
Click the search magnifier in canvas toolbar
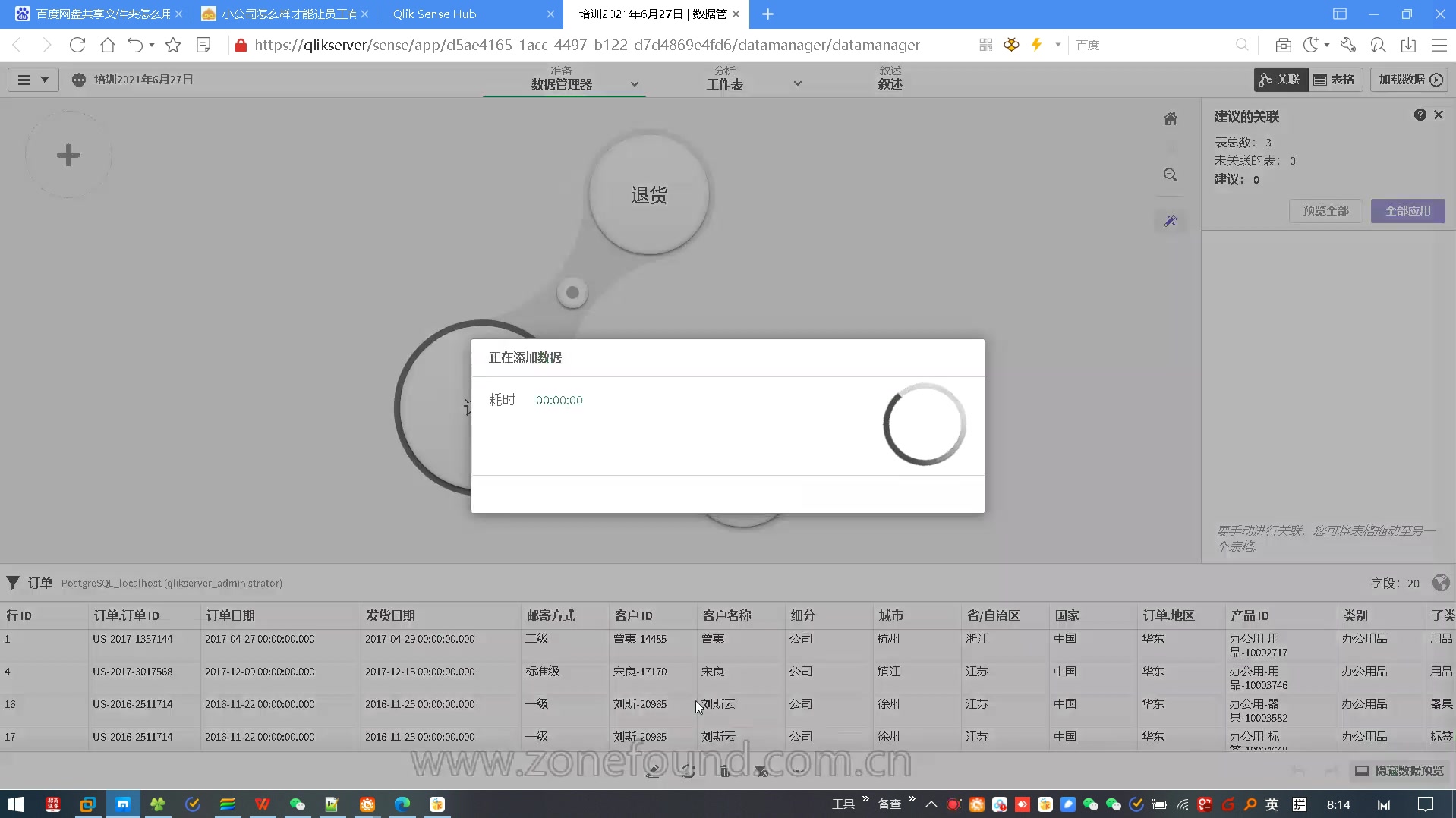tap(1171, 175)
